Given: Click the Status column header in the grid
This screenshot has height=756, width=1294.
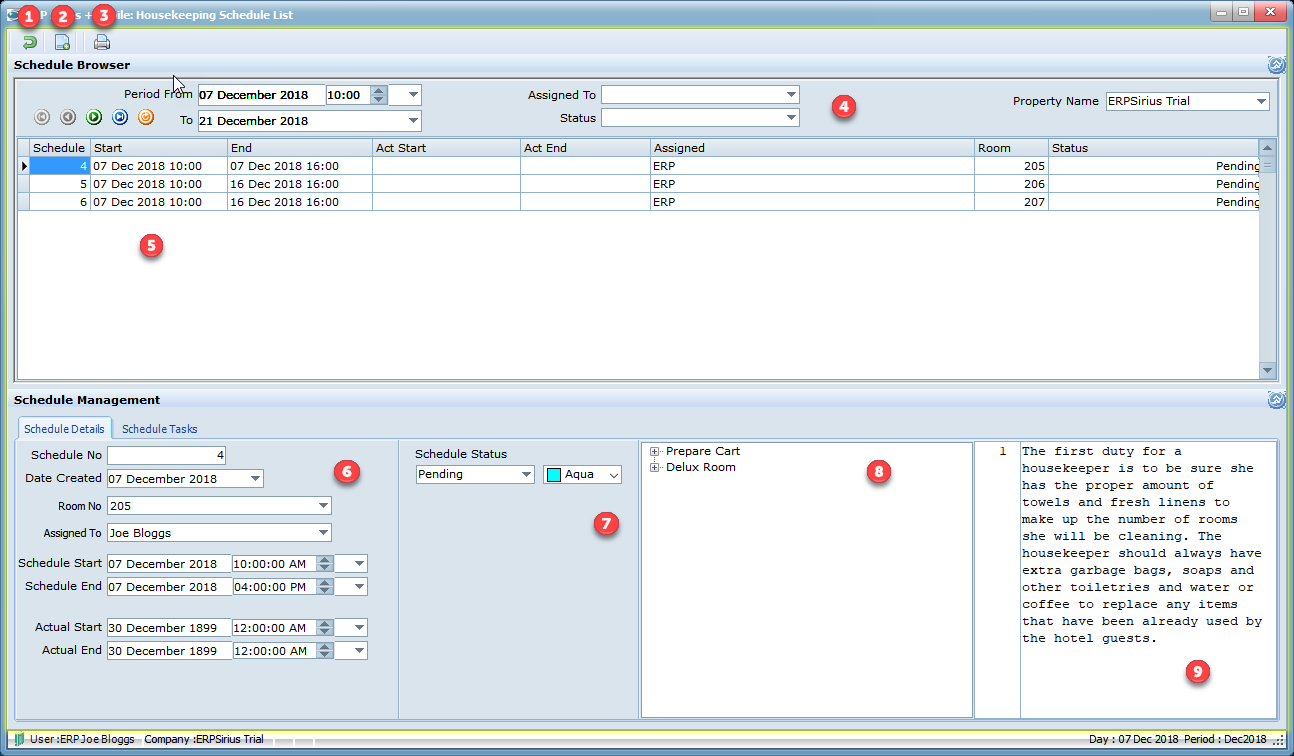Looking at the screenshot, I should pos(1153,148).
